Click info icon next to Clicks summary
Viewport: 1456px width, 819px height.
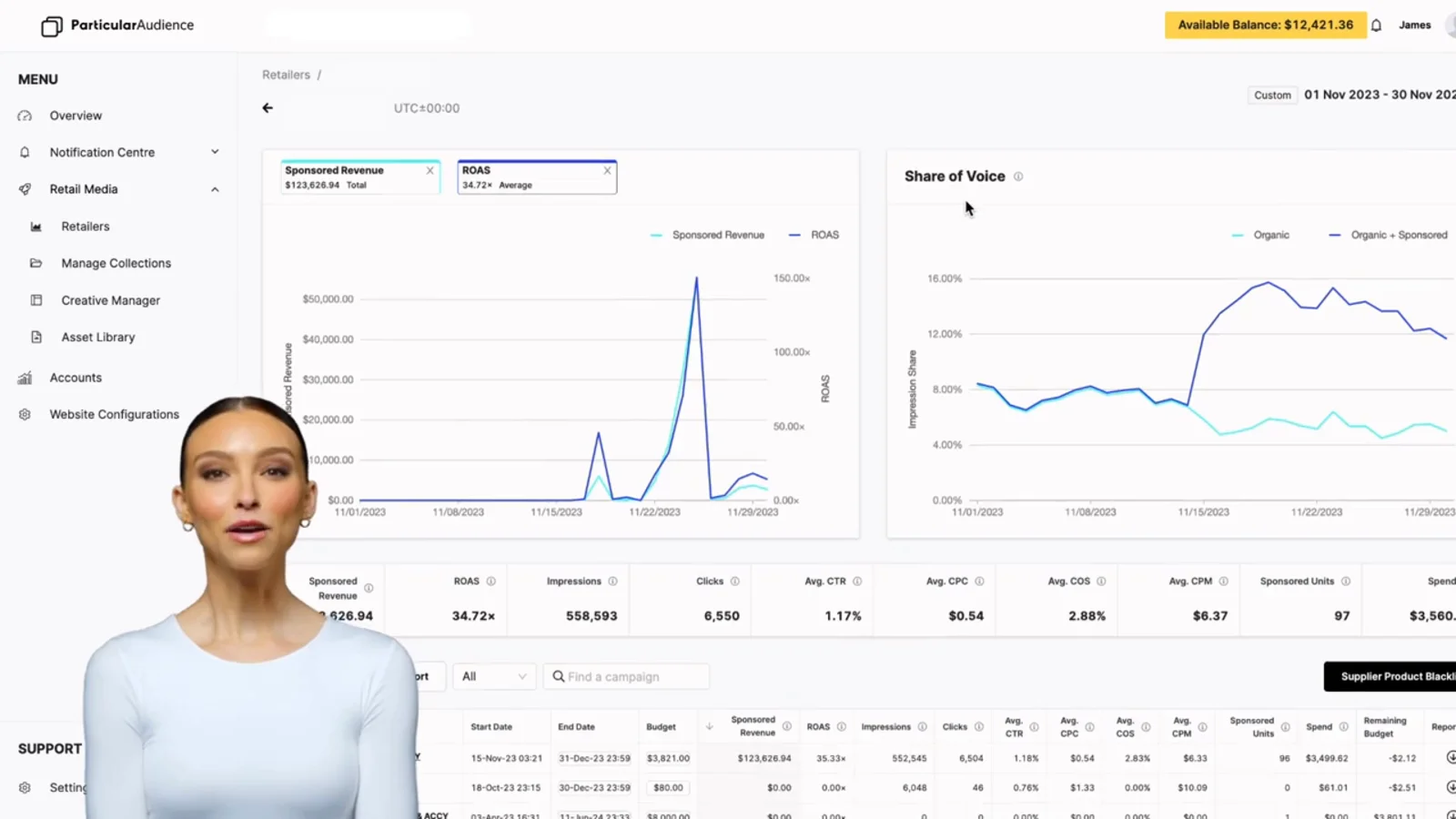point(734,581)
